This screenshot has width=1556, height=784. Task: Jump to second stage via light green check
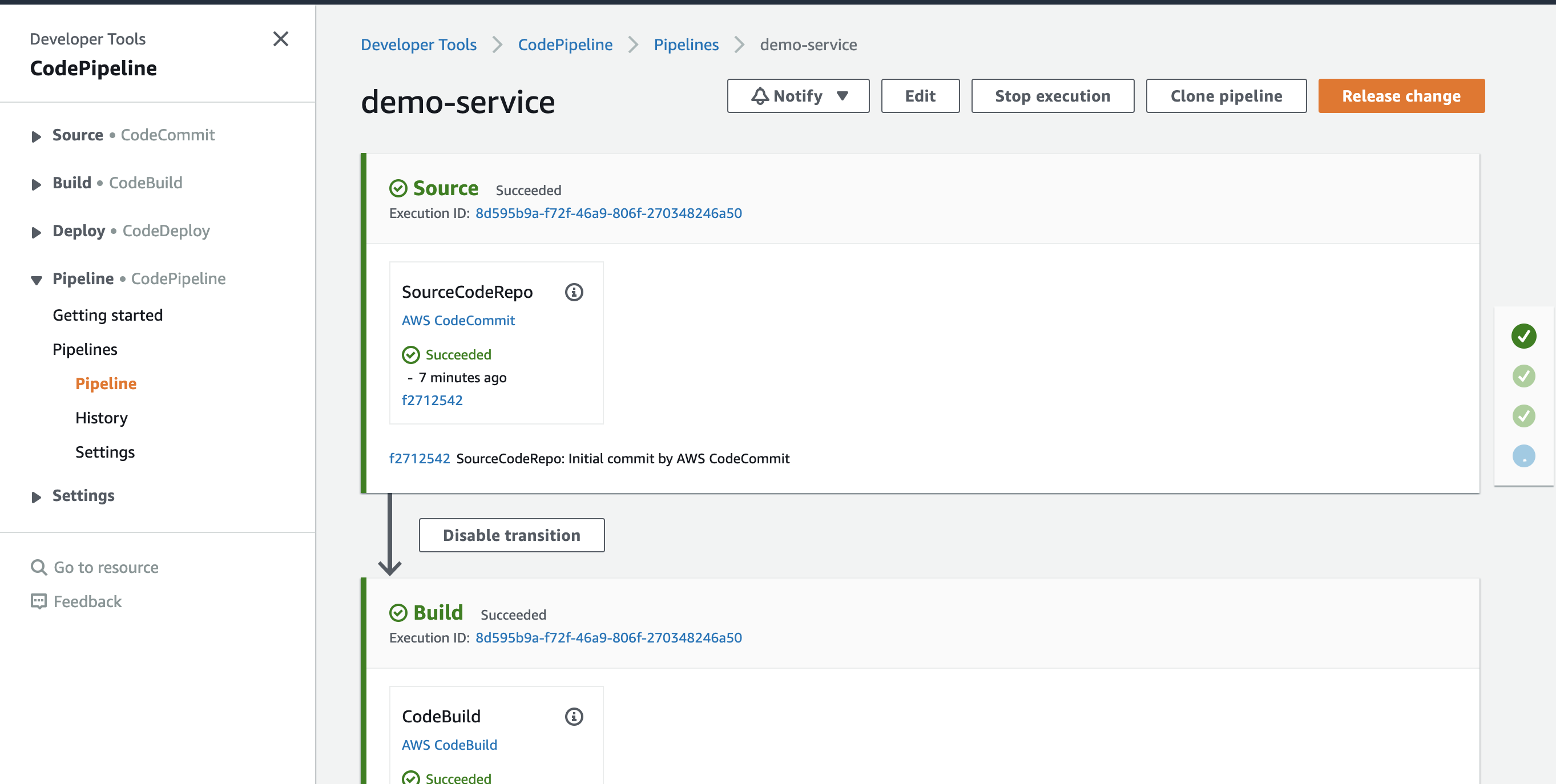pos(1523,376)
